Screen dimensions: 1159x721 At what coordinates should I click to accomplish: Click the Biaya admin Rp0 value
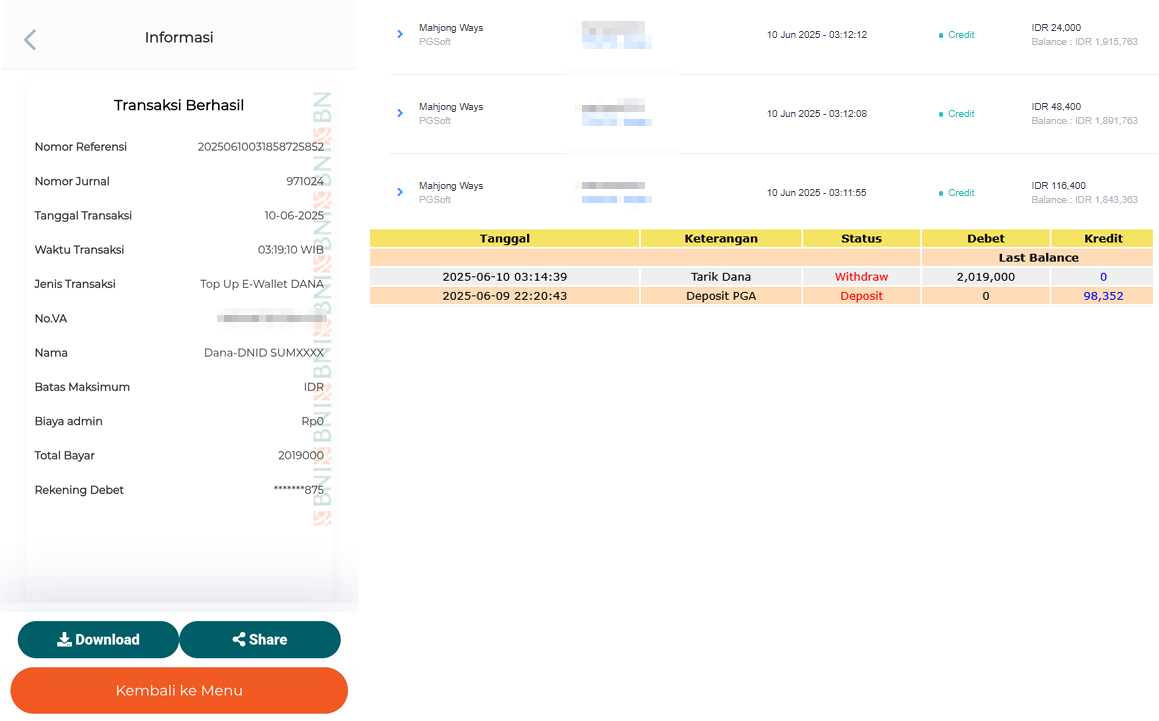point(313,422)
